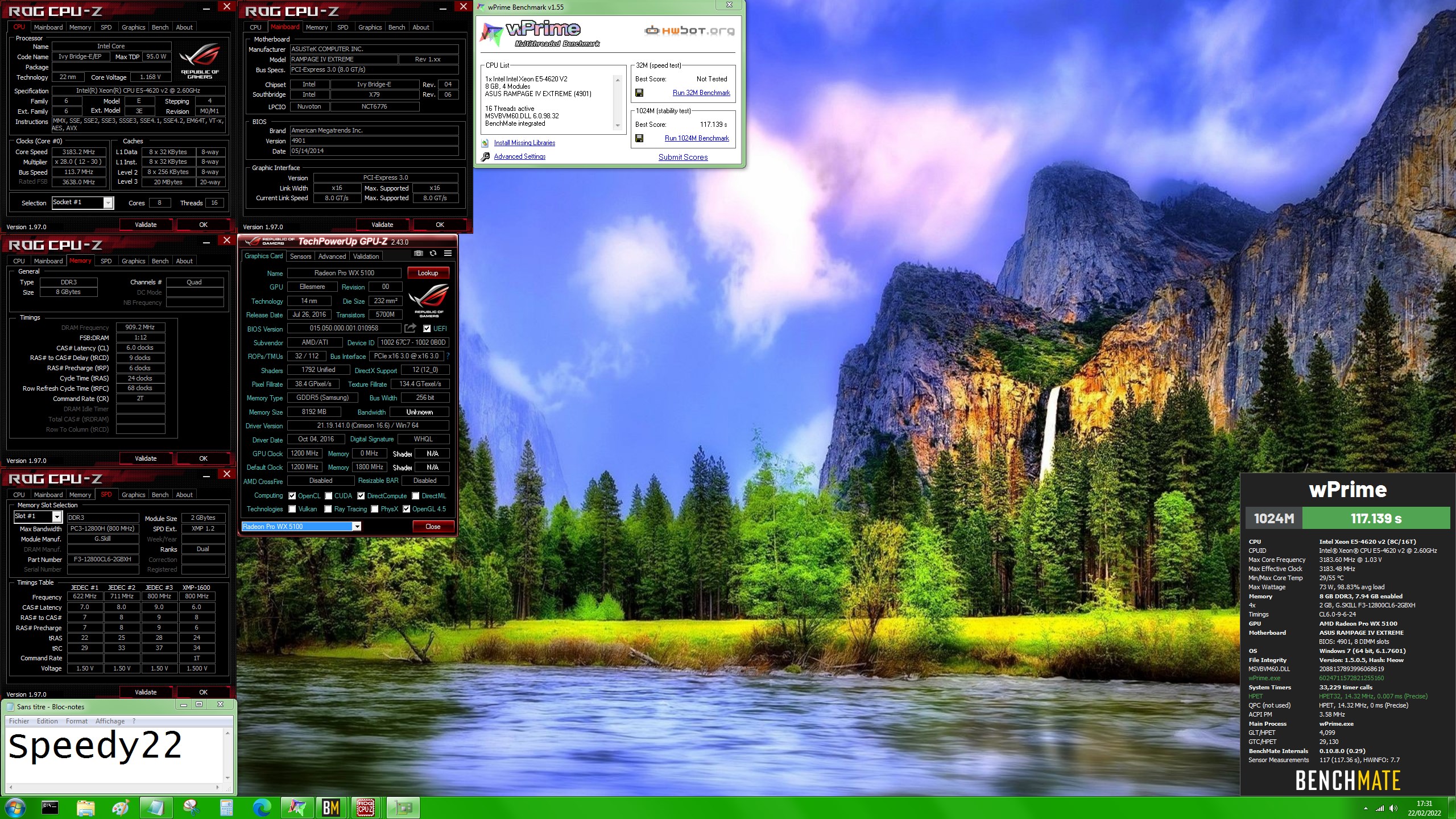Toggle the Ray Tracing checkbox
1456x819 pixels.
(328, 509)
